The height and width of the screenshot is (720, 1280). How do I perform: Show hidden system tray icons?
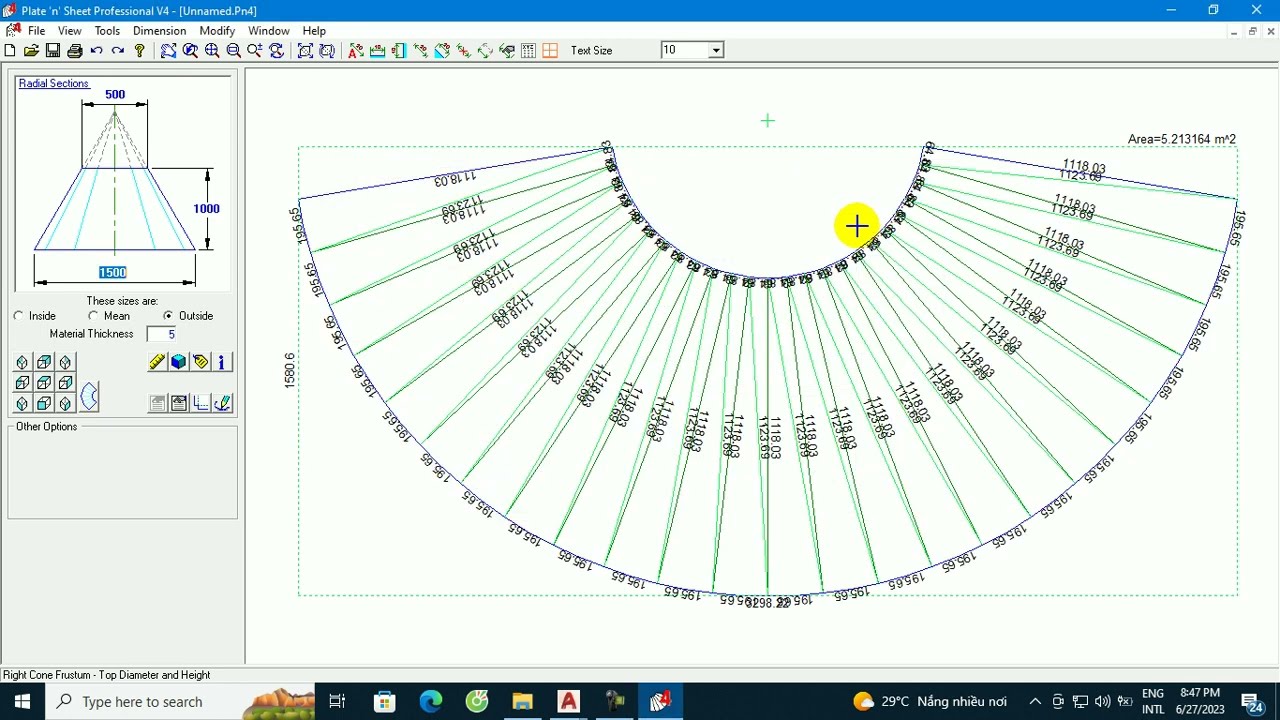pos(1035,702)
